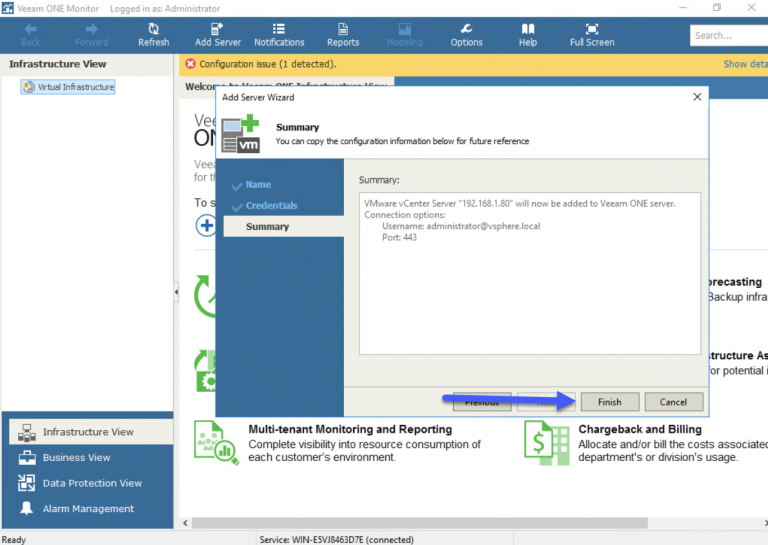Click the horizontal scrollbar at bottom
This screenshot has height=545, width=768.
click(419, 523)
